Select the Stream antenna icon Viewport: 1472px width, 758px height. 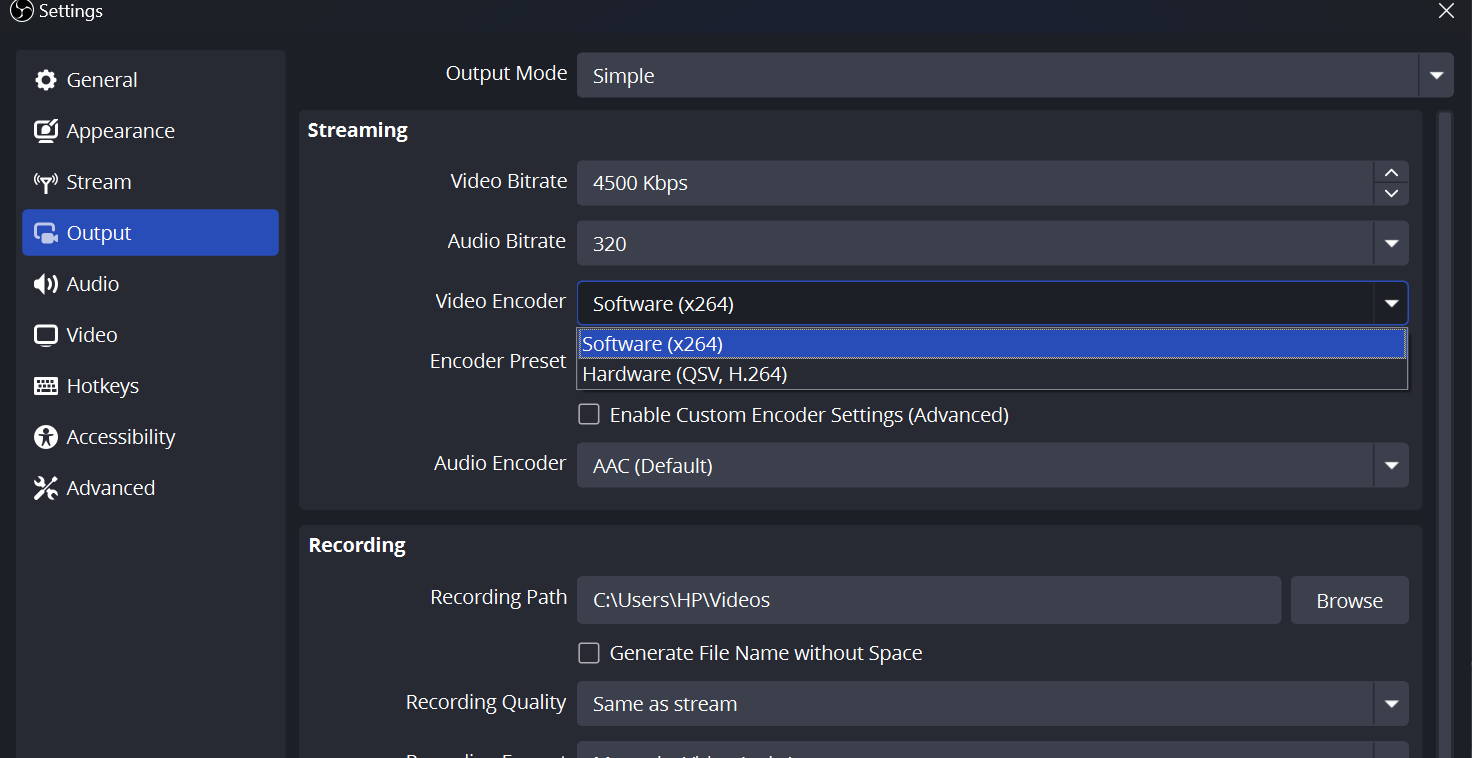coord(46,182)
